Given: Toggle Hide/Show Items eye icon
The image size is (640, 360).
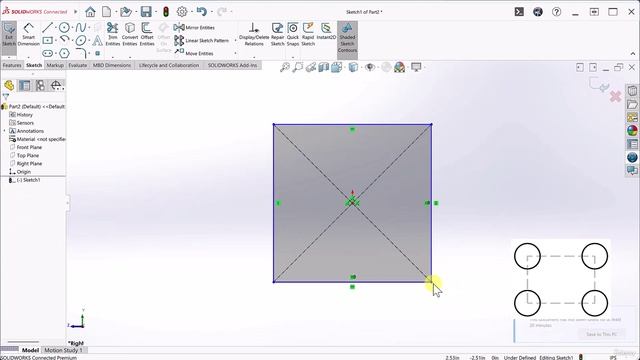Looking at the screenshot, I should coord(370,67).
